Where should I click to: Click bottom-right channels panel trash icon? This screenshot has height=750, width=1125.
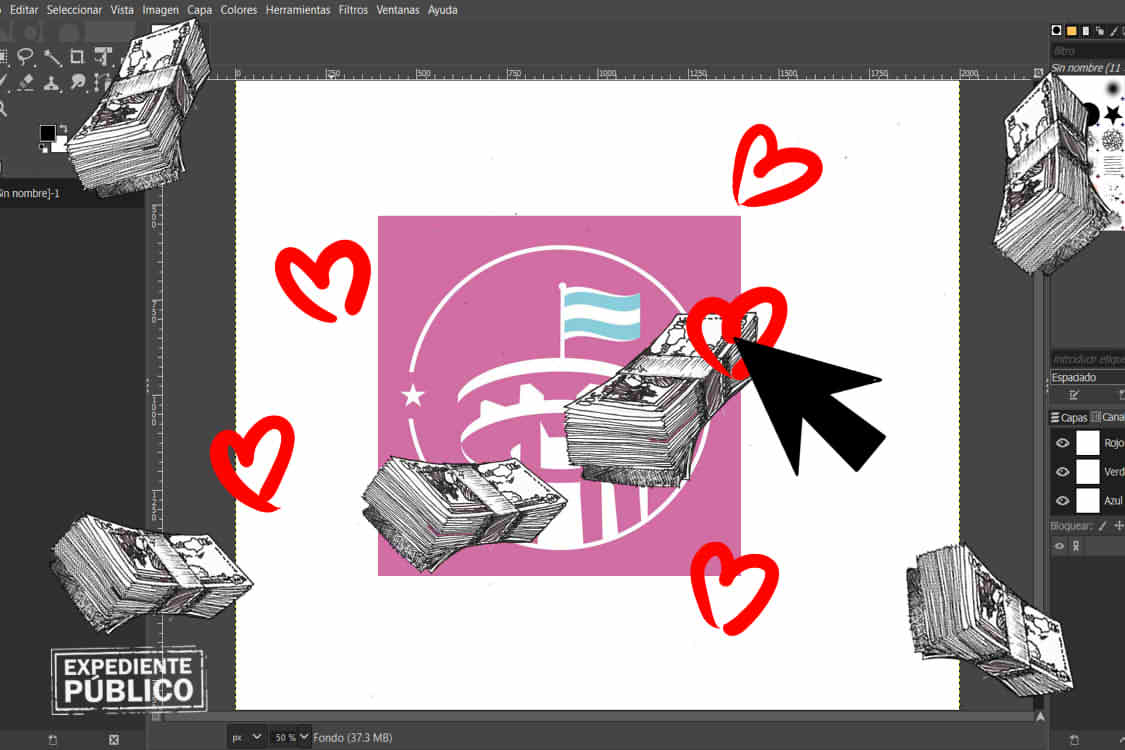[x=1074, y=740]
